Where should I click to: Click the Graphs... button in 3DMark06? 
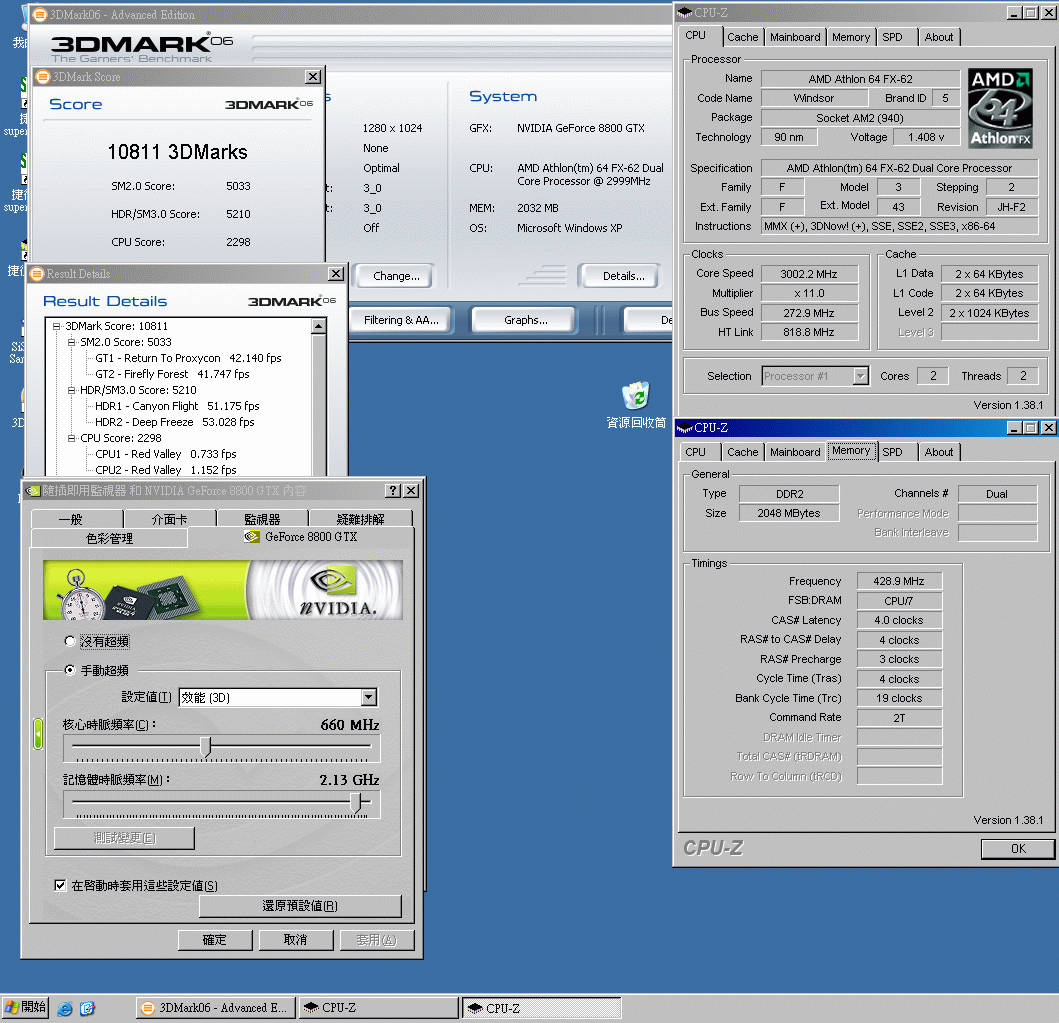tap(525, 320)
